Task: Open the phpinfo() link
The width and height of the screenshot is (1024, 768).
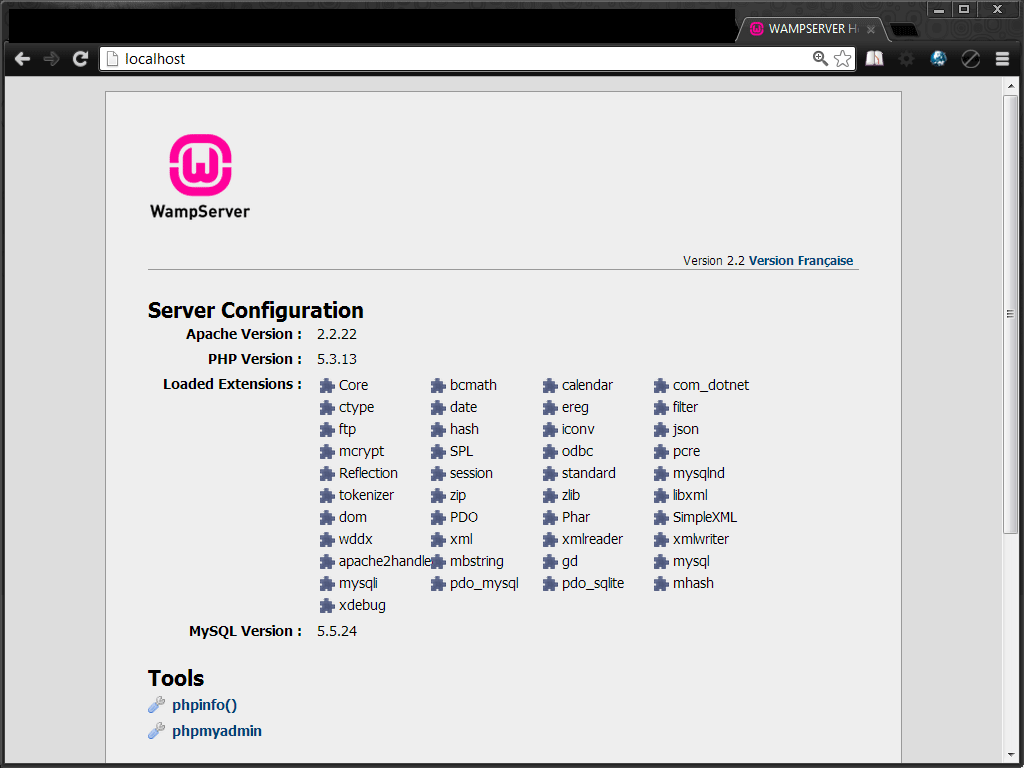Action: pos(204,705)
